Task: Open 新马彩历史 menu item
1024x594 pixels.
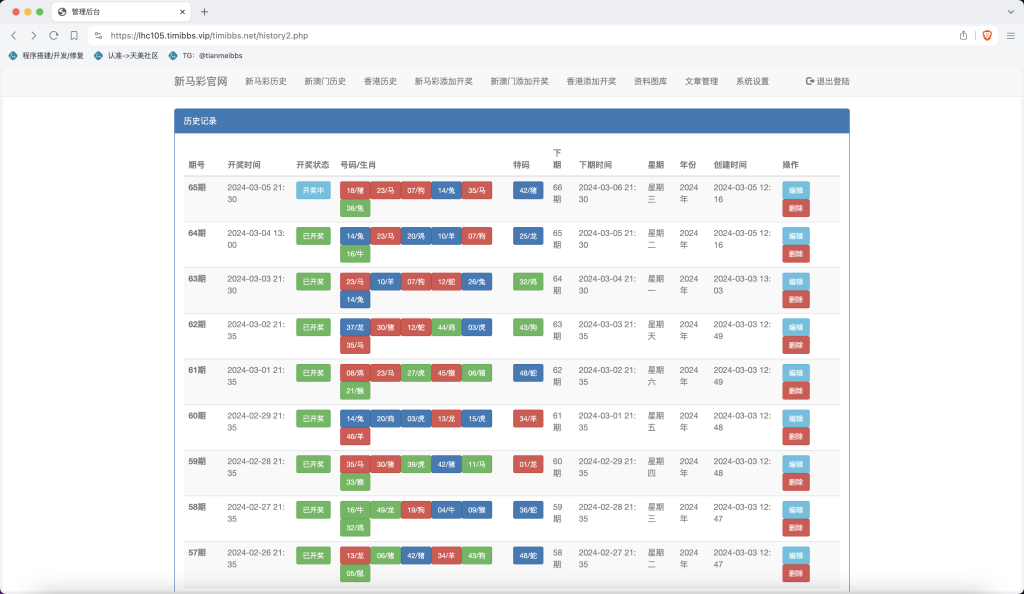Action: [266, 82]
